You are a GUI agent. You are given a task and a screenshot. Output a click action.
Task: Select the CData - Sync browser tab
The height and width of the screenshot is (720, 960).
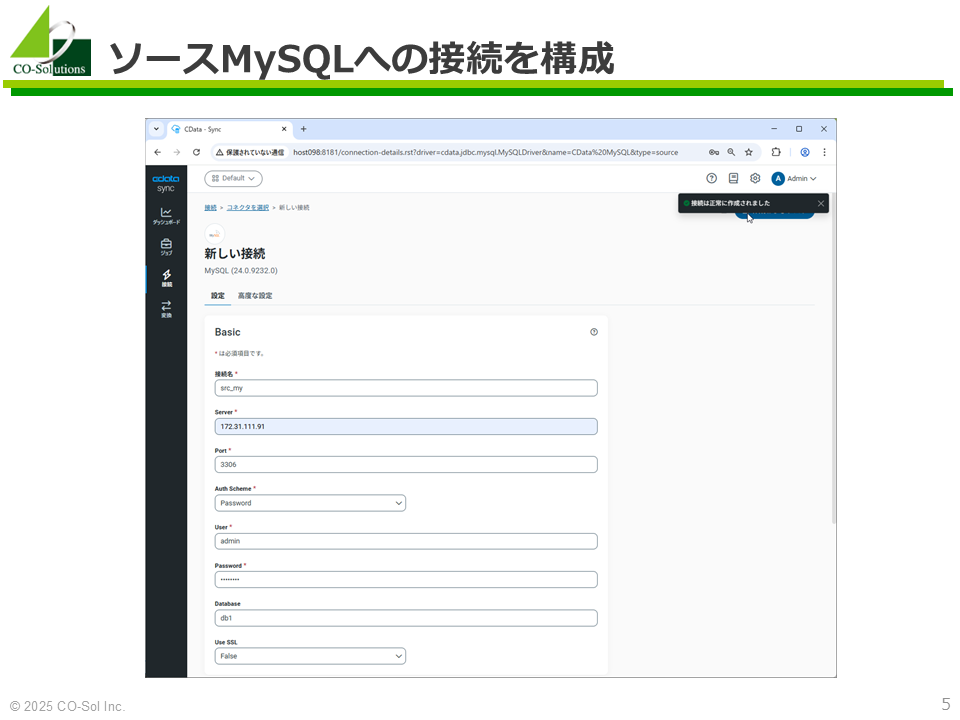coord(228,129)
